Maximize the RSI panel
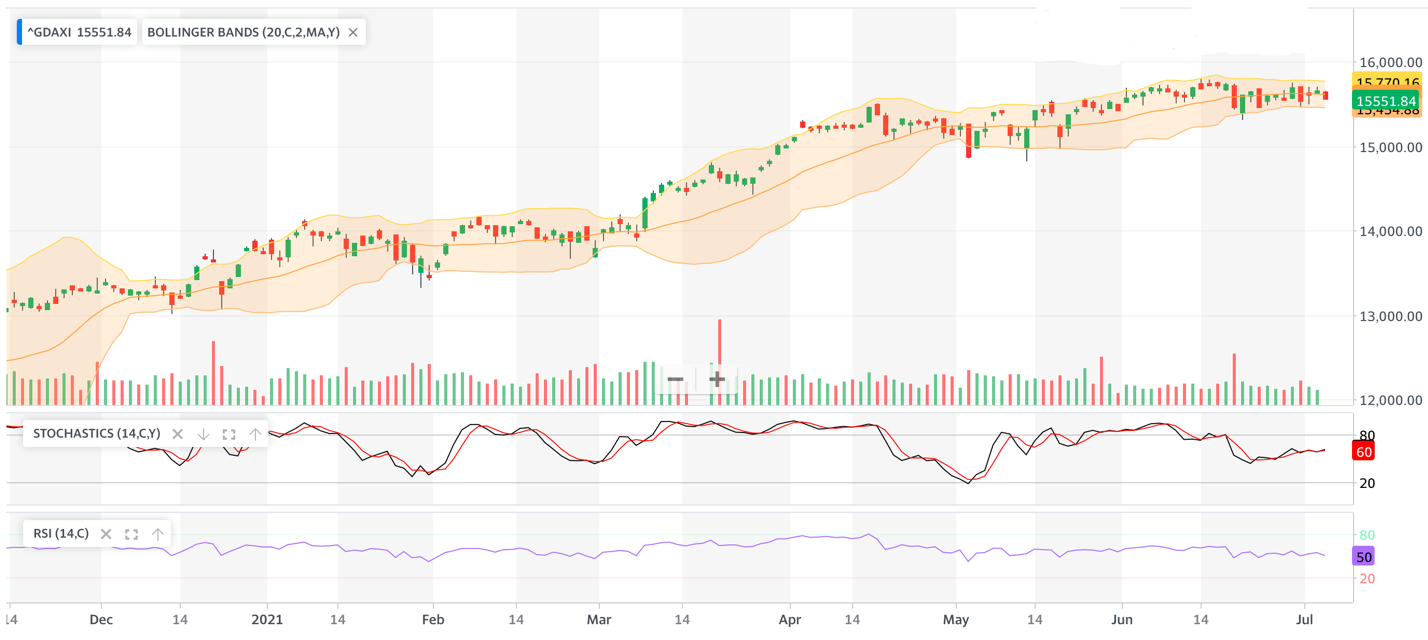Viewport: 1428px width, 640px height. click(131, 534)
